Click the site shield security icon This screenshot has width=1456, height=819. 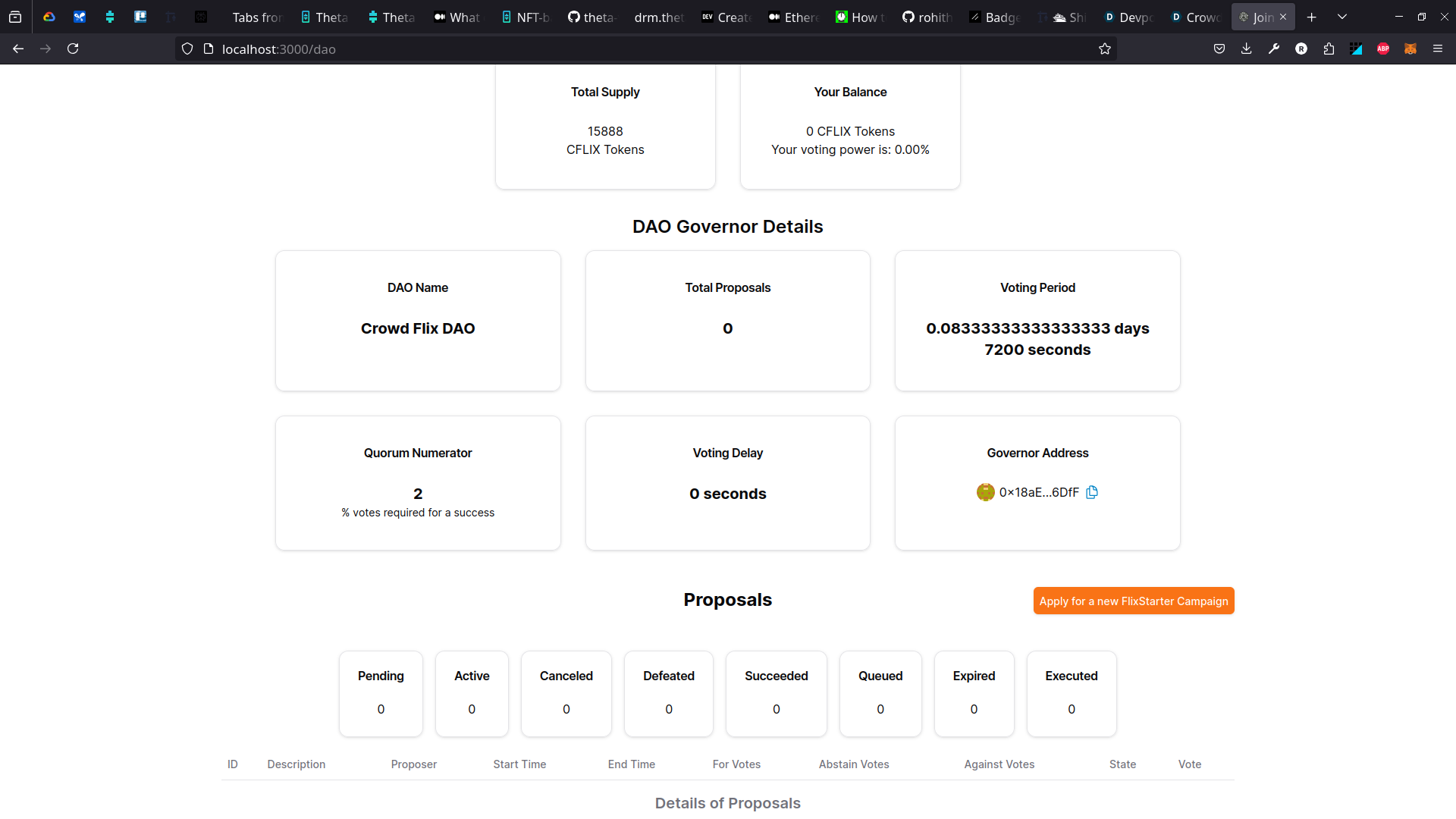point(187,49)
